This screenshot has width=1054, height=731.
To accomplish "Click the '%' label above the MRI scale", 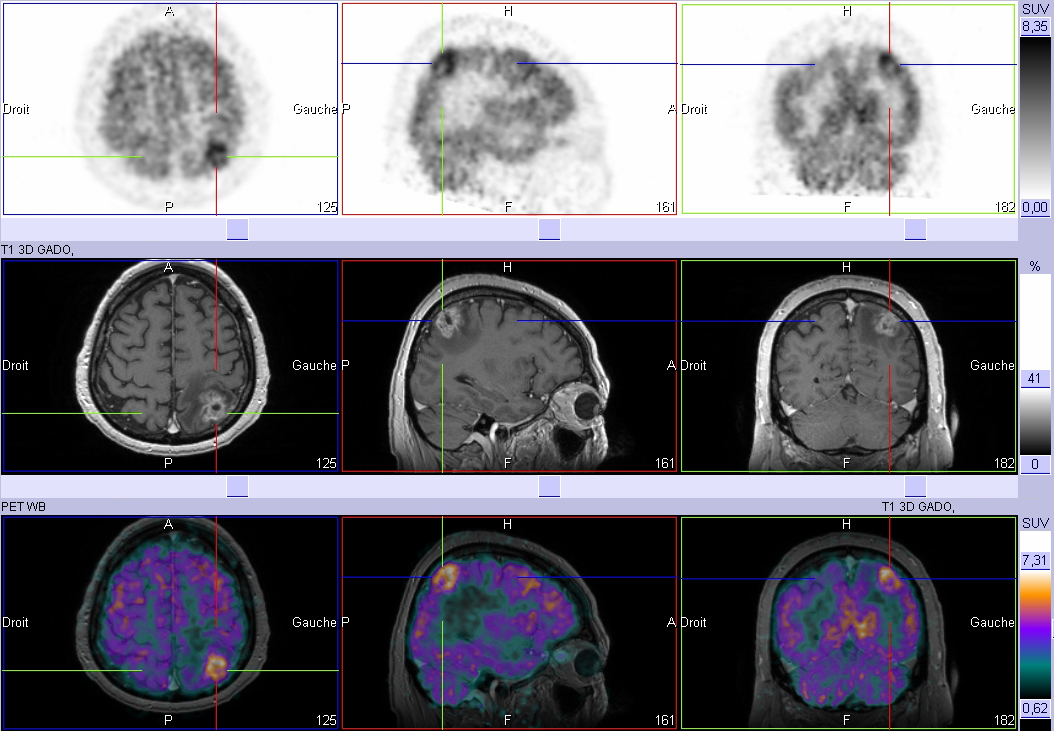I will click(x=1035, y=266).
